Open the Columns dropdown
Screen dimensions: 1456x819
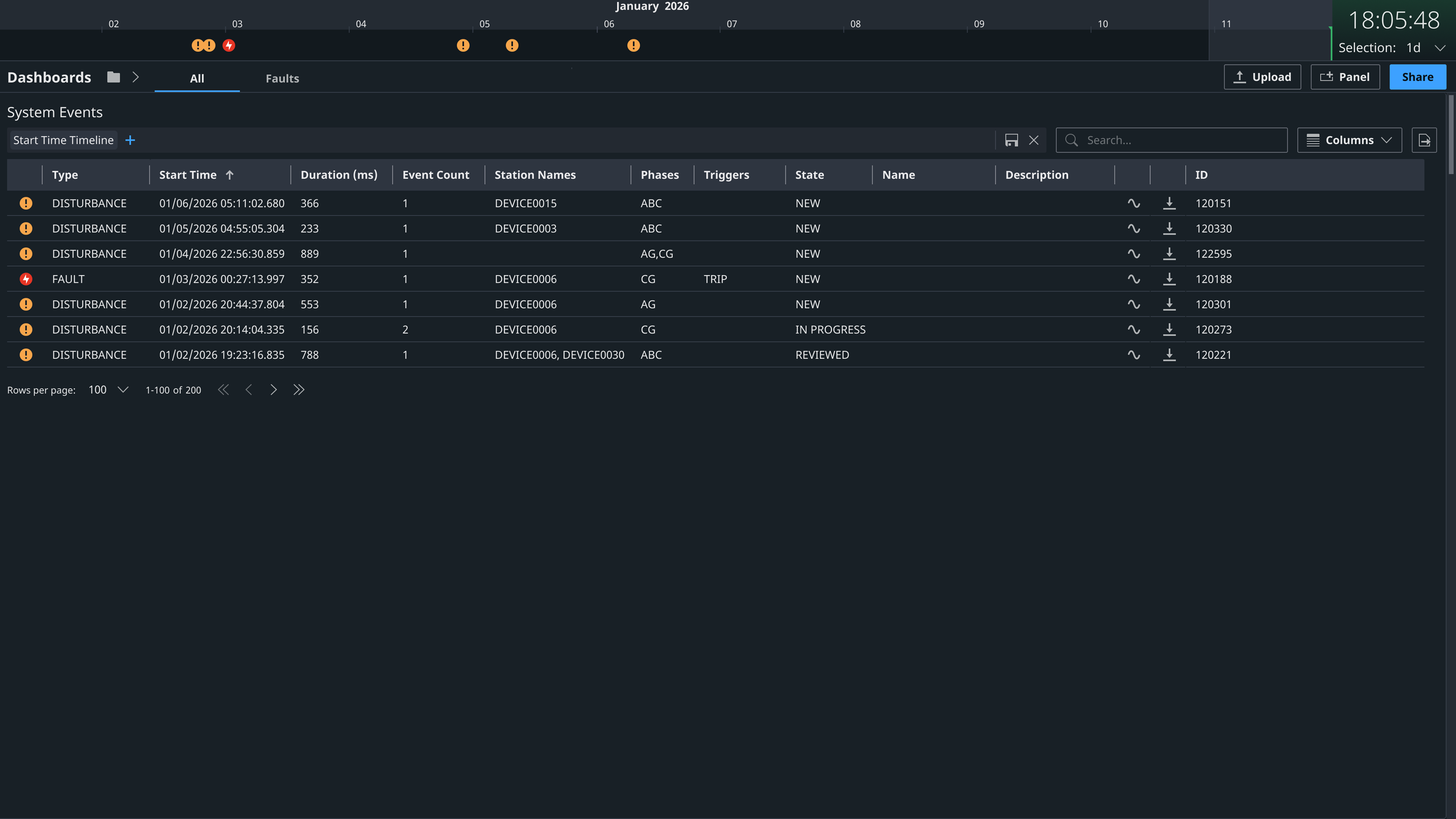pyautogui.click(x=1349, y=140)
